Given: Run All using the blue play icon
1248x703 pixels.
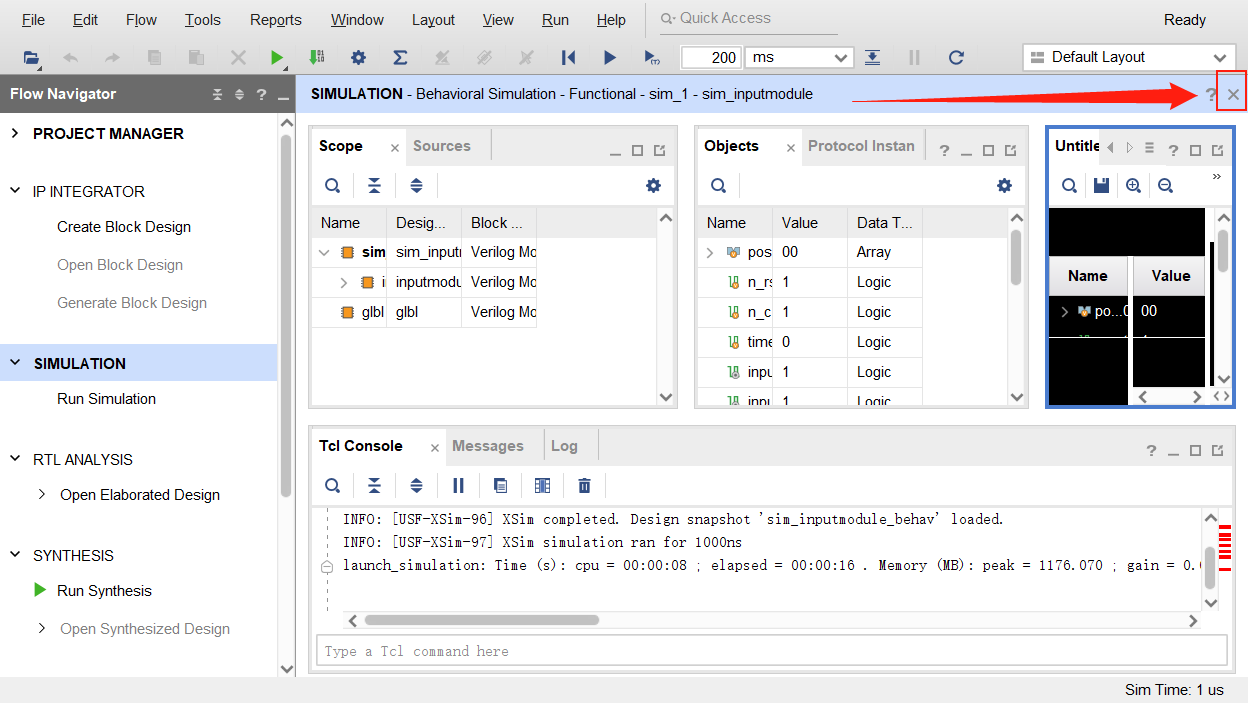Looking at the screenshot, I should click(x=610, y=57).
